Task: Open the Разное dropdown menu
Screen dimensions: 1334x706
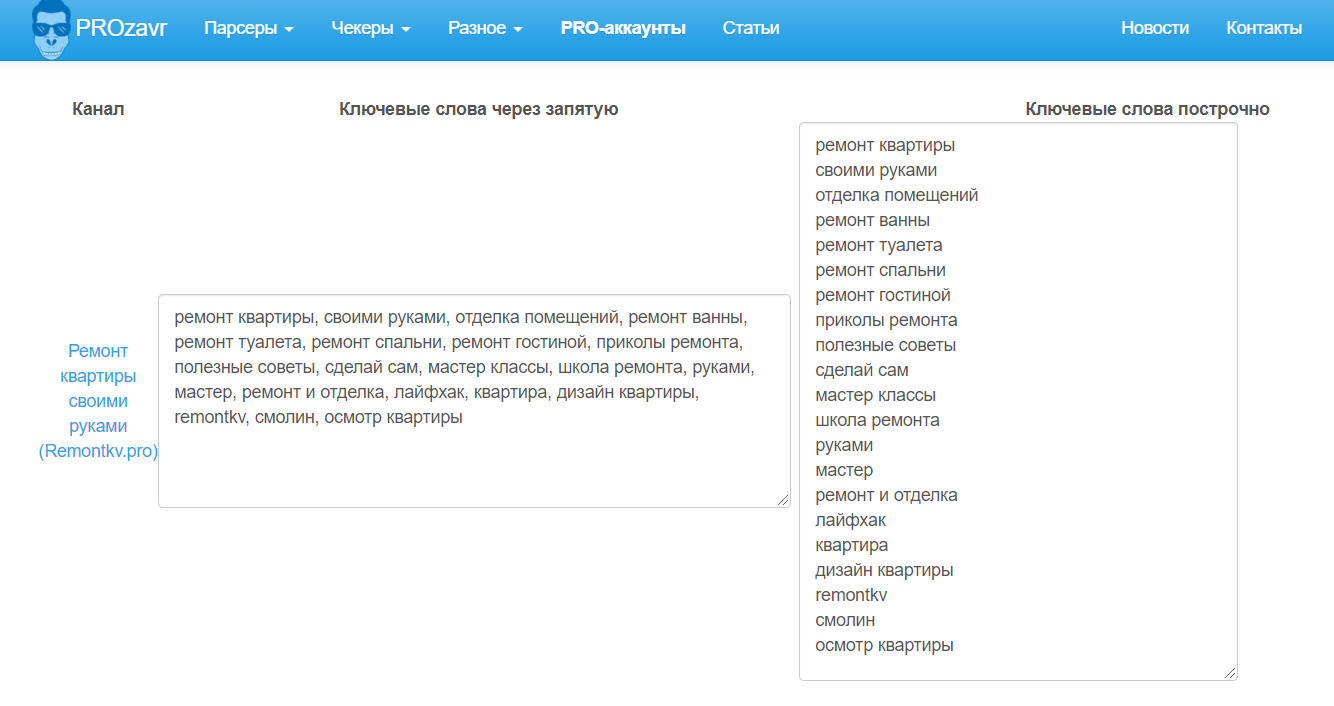Action: click(485, 28)
